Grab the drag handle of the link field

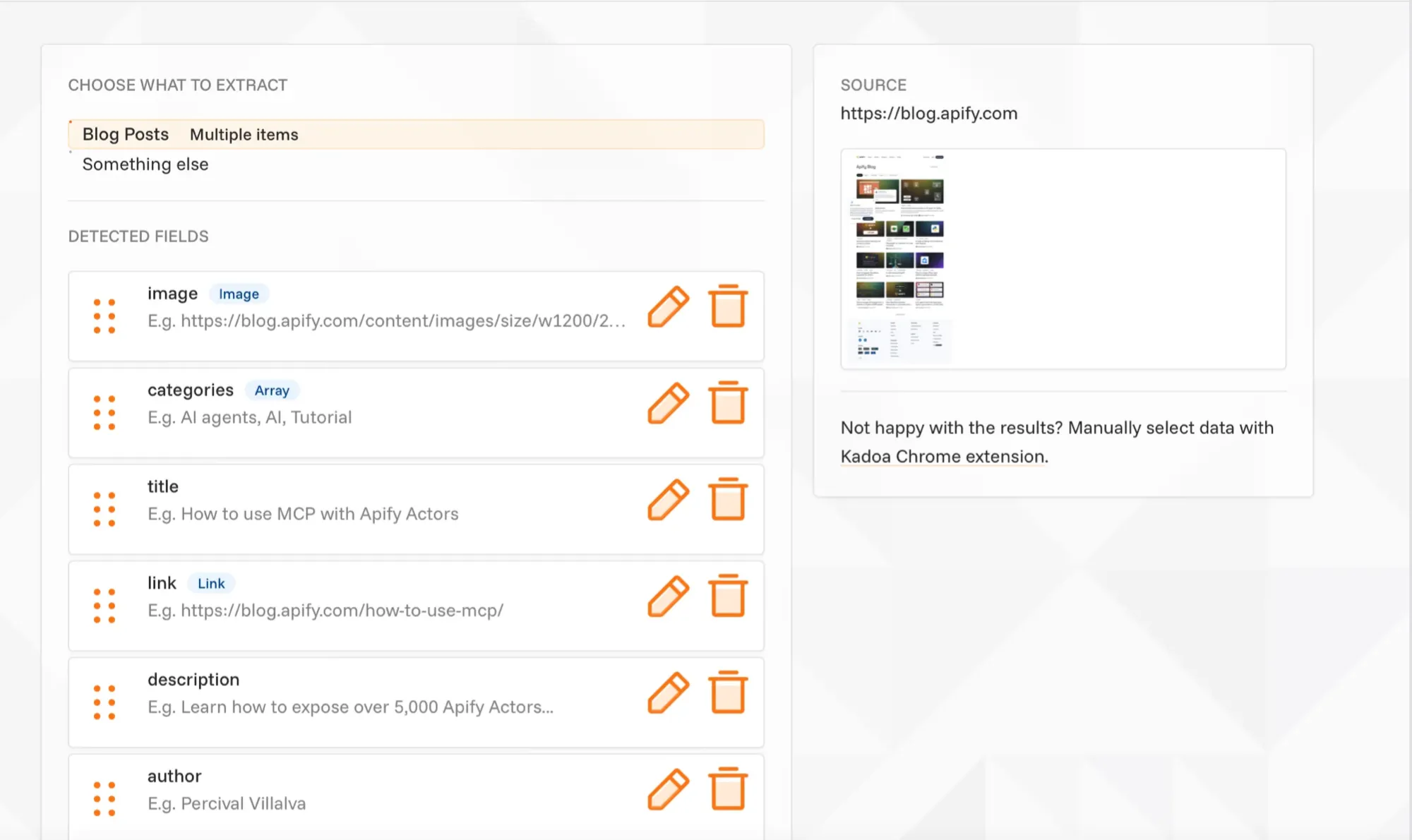[x=104, y=606]
